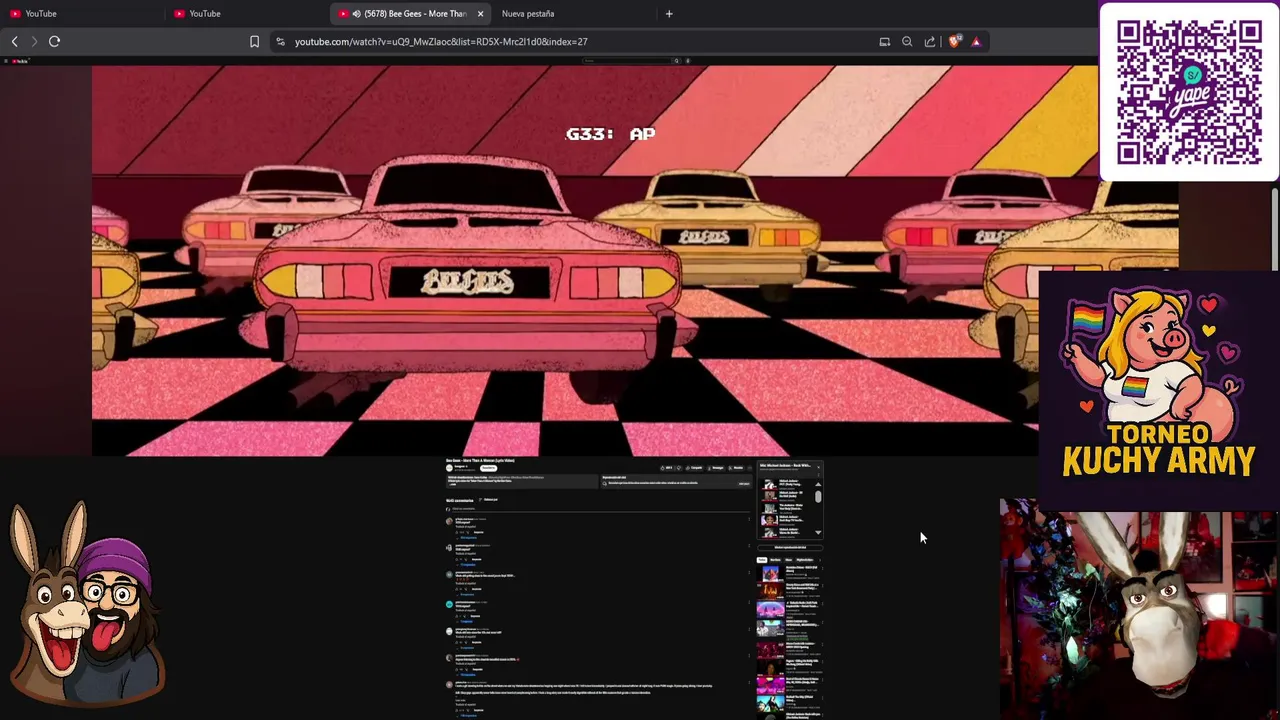Open site settings icon left of URL
Viewport: 1280px width, 720px height.
pos(280,41)
